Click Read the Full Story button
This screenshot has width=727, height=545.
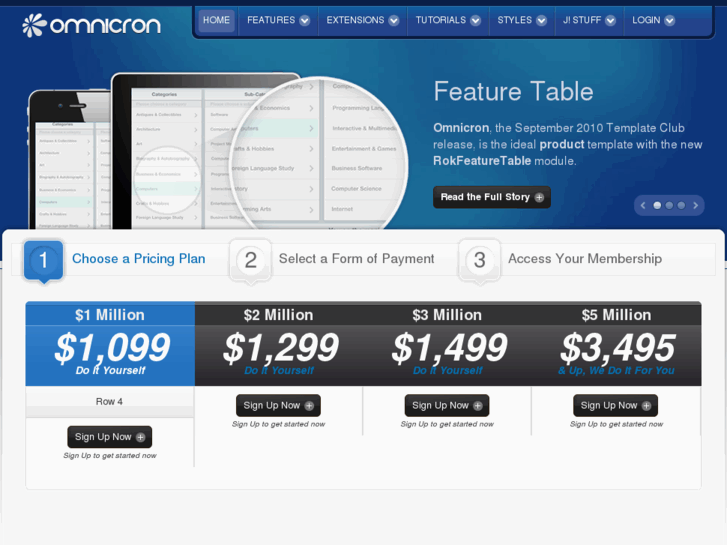[491, 197]
